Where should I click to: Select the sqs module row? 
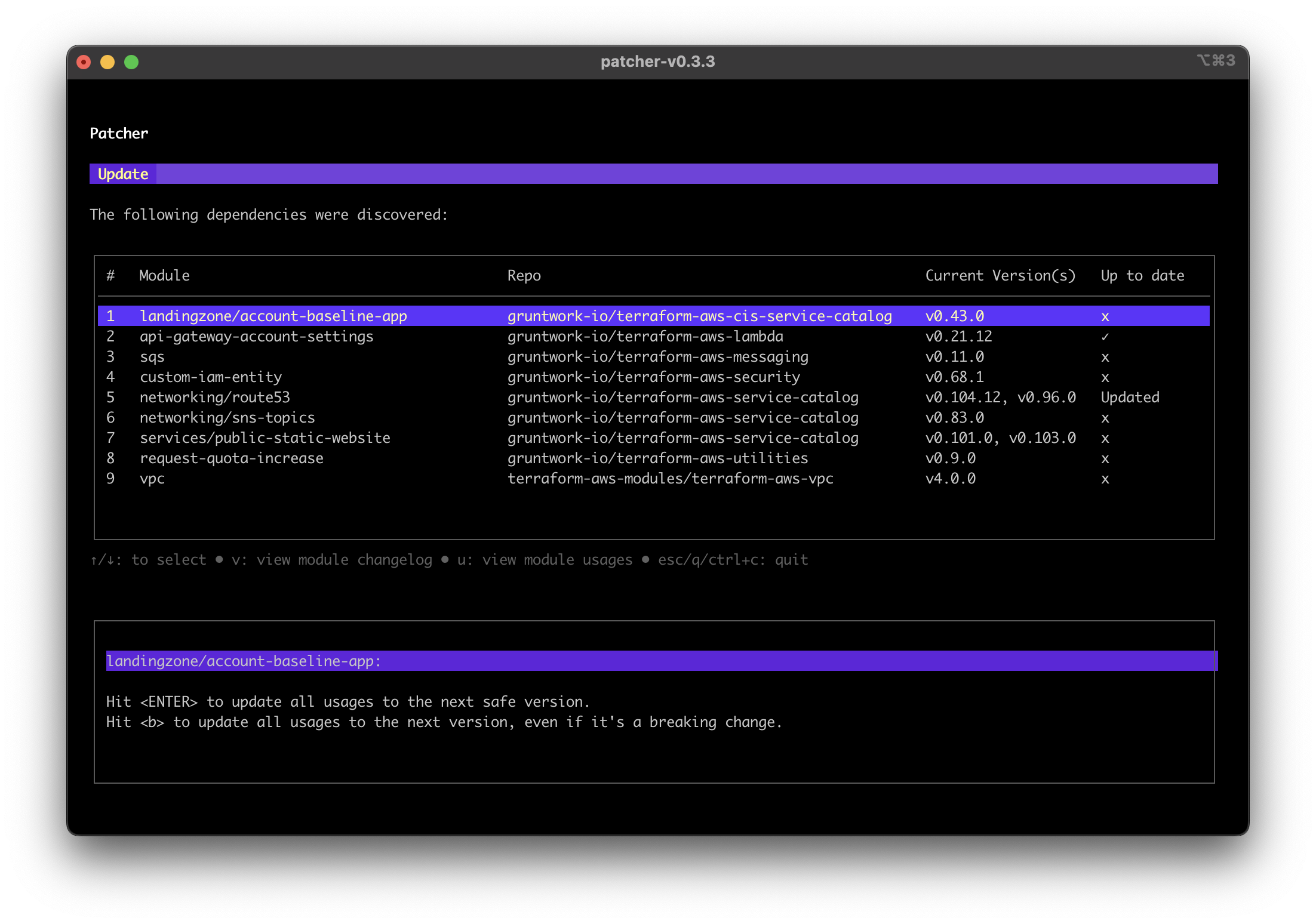(x=153, y=356)
